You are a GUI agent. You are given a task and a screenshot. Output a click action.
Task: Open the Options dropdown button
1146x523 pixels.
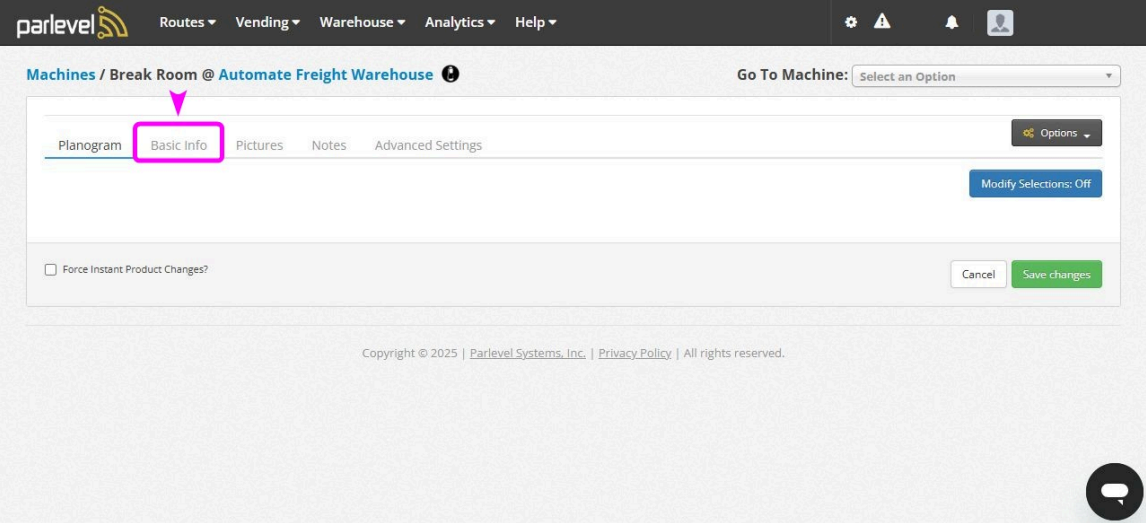tap(1056, 133)
